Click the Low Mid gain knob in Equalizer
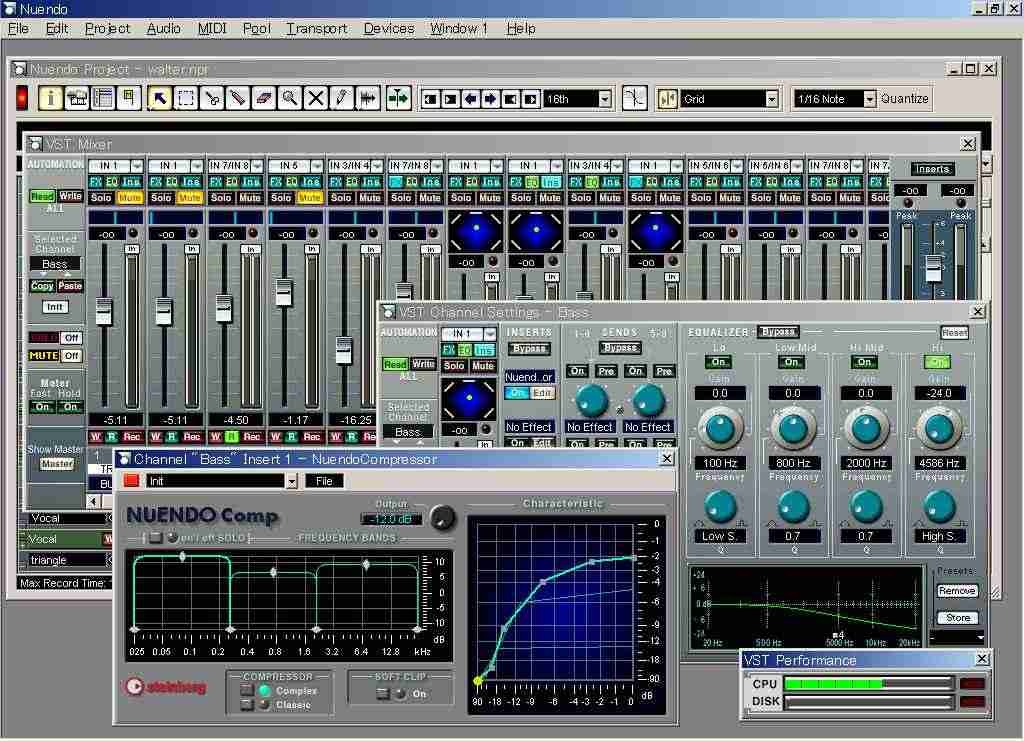The image size is (1024, 741). (793, 428)
